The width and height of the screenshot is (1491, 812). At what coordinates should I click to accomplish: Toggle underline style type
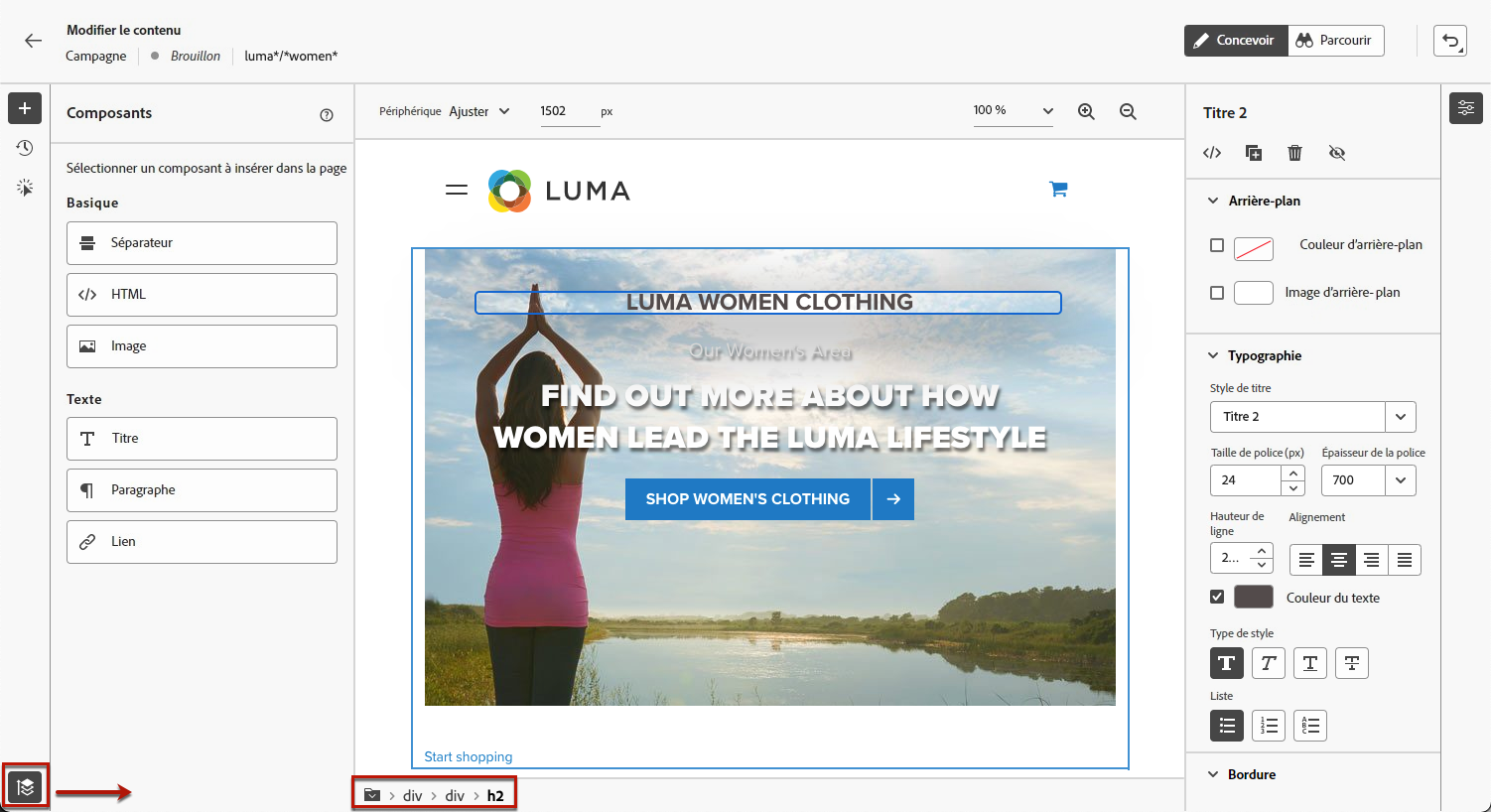coord(1310,663)
